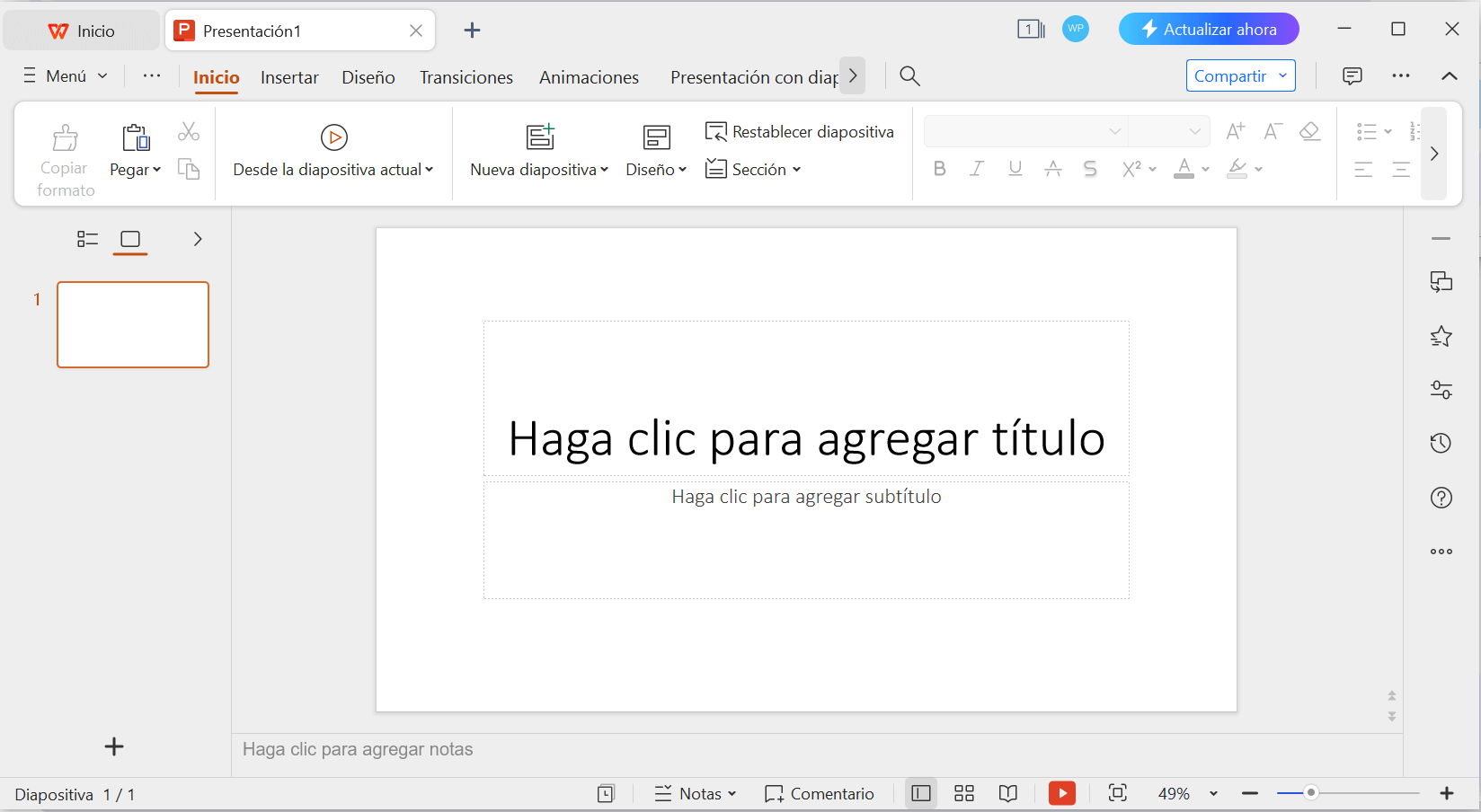This screenshot has width=1481, height=812.
Task: Click the Cut scissors icon
Action: click(x=189, y=132)
